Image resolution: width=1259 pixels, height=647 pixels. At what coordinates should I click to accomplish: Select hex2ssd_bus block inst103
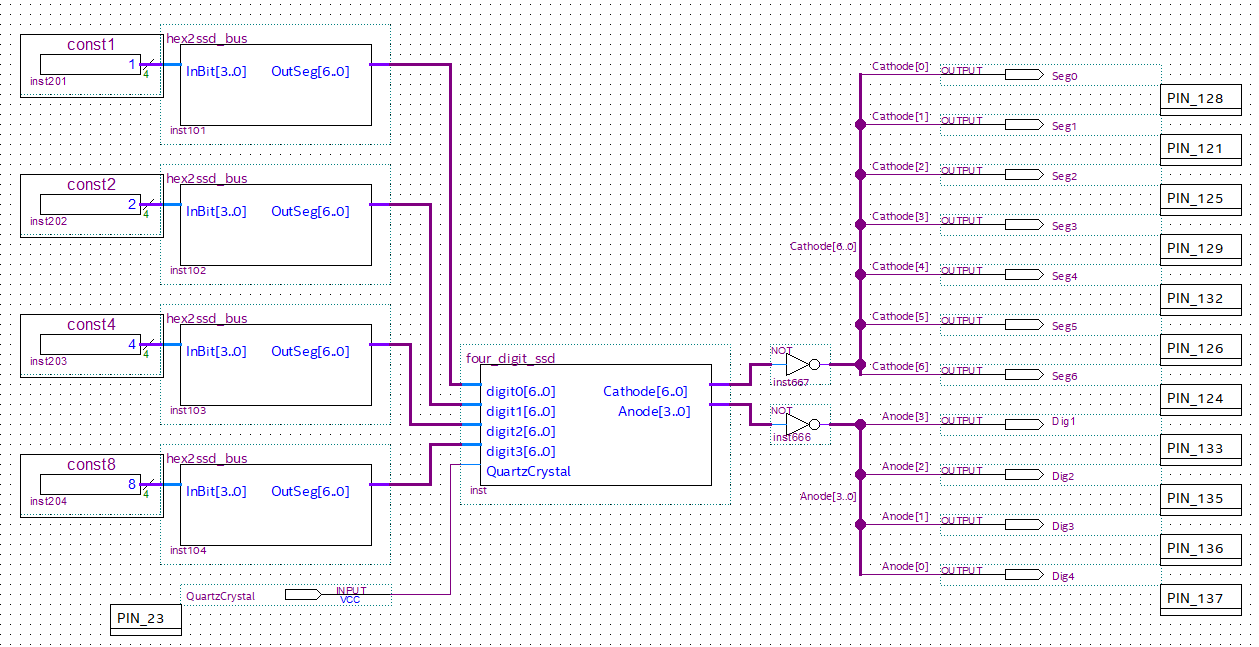point(275,364)
